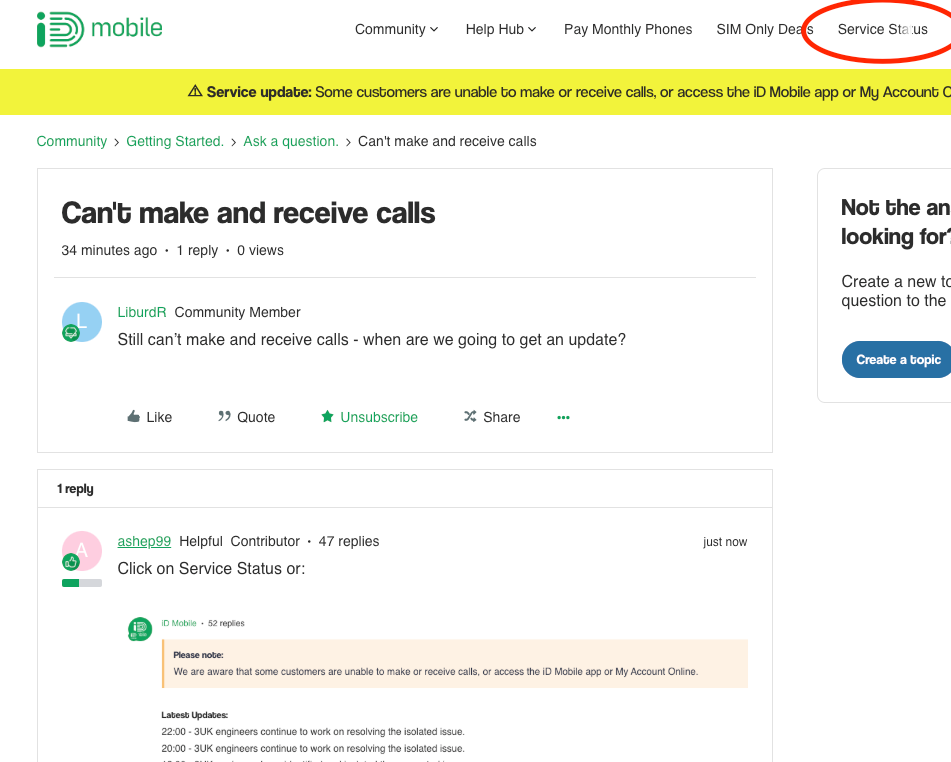Click the quotation marks icon
This screenshot has width=951, height=762.
point(224,416)
